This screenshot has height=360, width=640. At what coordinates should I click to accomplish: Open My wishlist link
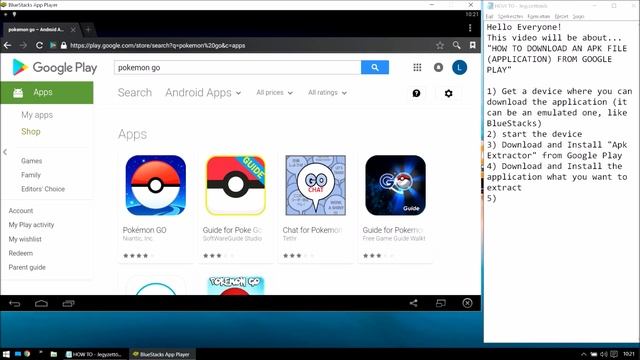pyautogui.click(x=25, y=239)
